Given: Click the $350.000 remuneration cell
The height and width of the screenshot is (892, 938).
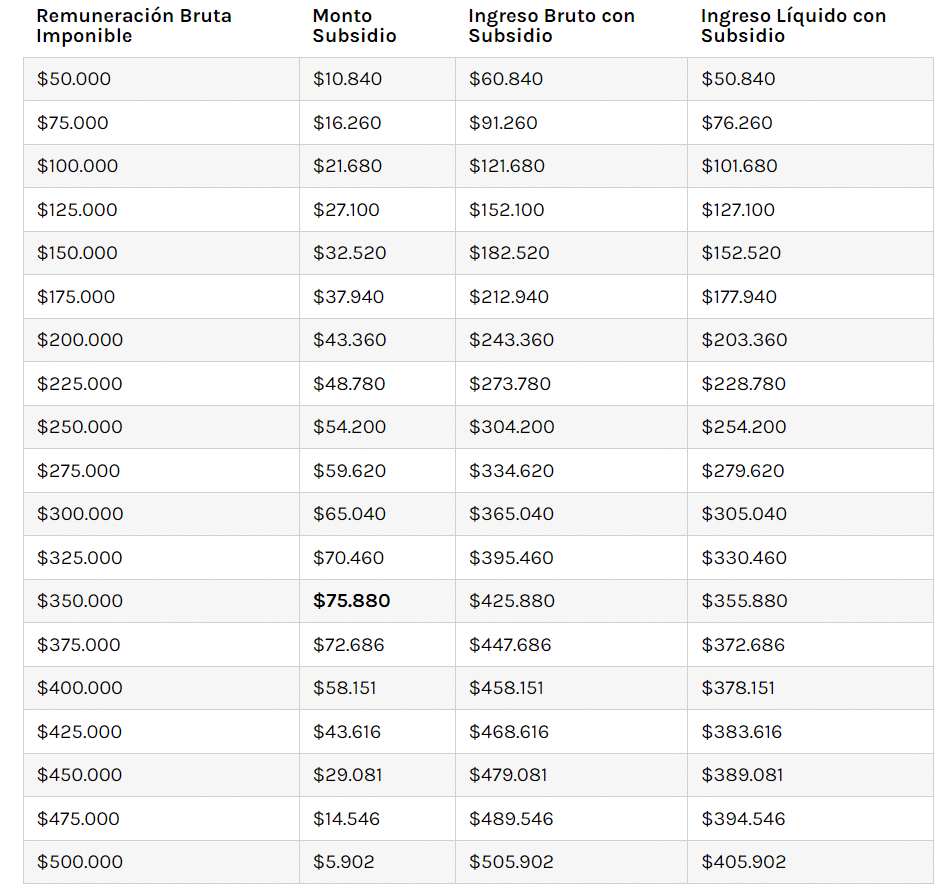Looking at the screenshot, I should click(x=80, y=601).
